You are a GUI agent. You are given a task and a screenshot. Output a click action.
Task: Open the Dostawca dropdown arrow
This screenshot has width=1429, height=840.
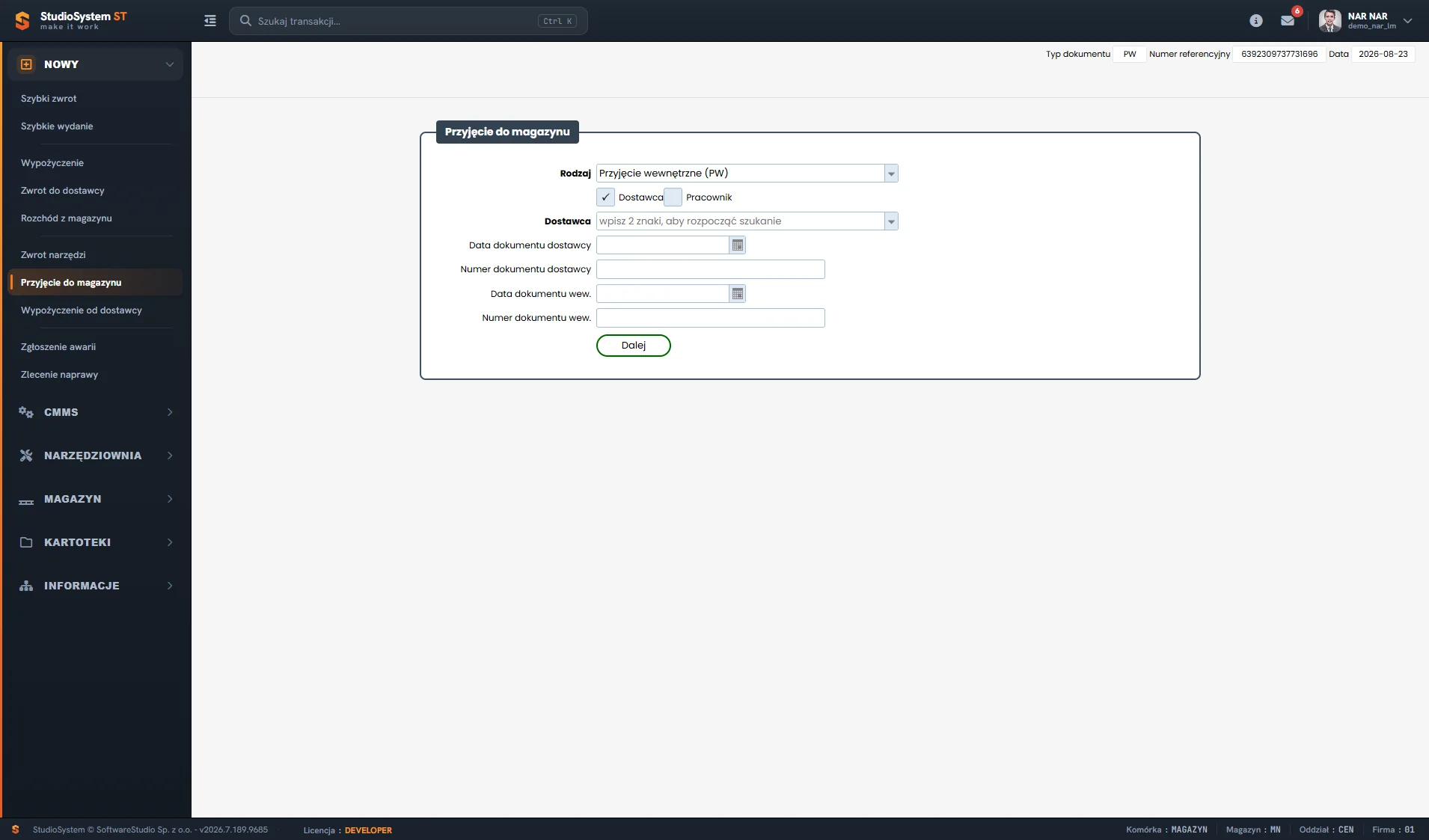(891, 221)
